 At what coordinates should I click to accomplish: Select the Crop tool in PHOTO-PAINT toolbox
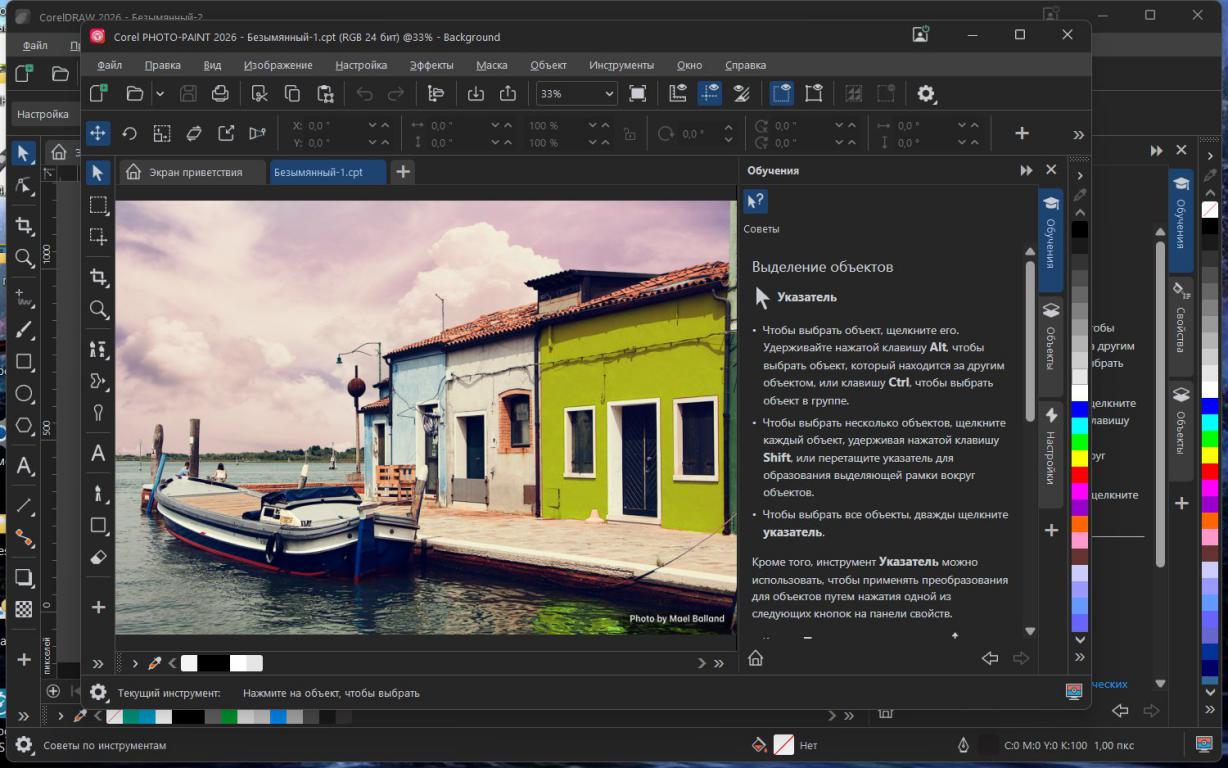(x=98, y=277)
